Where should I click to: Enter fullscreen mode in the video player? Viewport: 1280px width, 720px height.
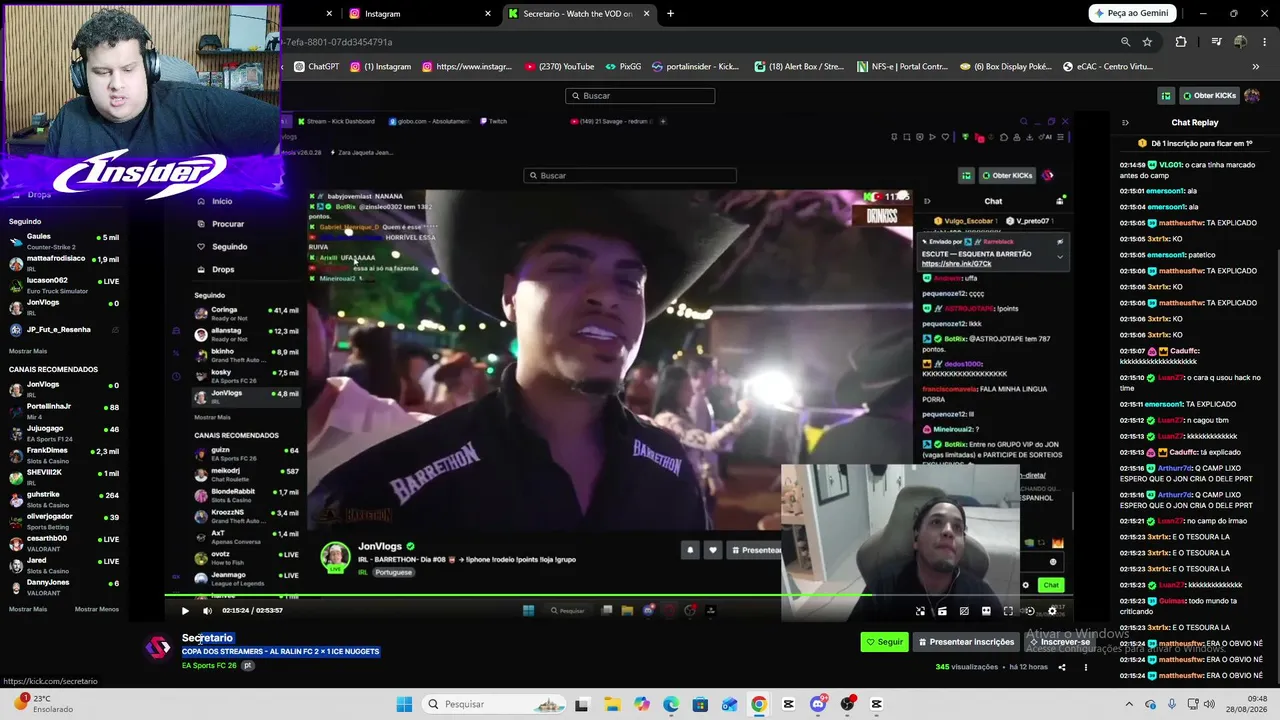point(1008,611)
